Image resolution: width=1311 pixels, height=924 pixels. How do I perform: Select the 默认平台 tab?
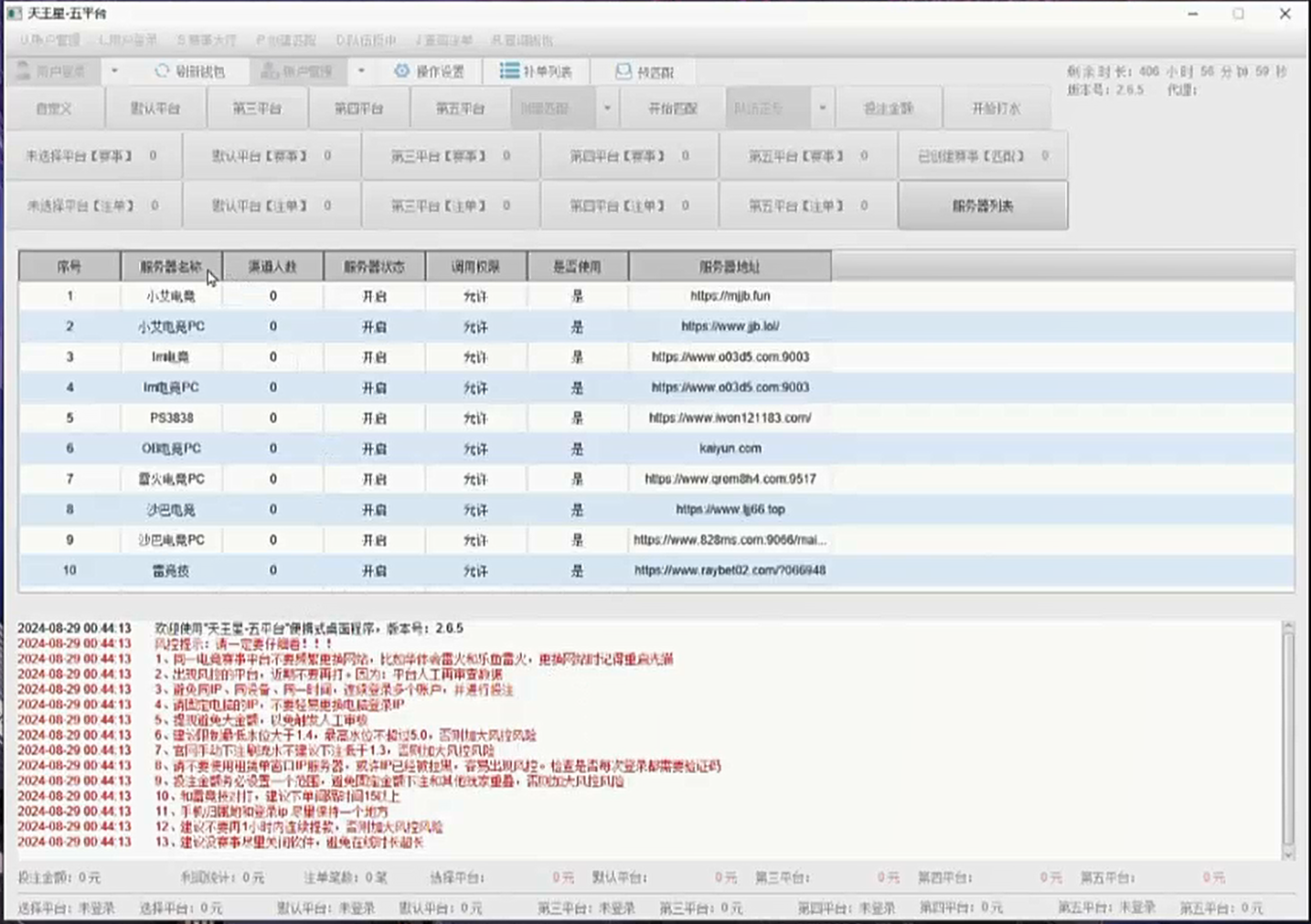point(155,109)
